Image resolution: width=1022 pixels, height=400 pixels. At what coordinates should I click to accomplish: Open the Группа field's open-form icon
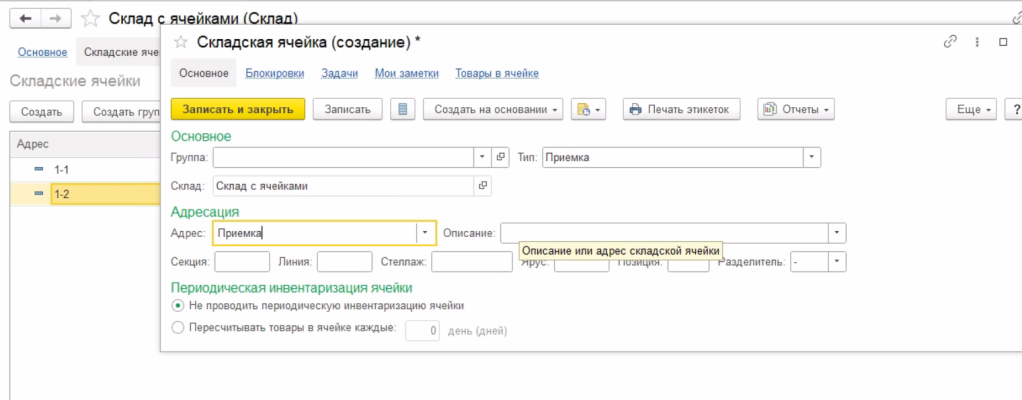pyautogui.click(x=501, y=157)
